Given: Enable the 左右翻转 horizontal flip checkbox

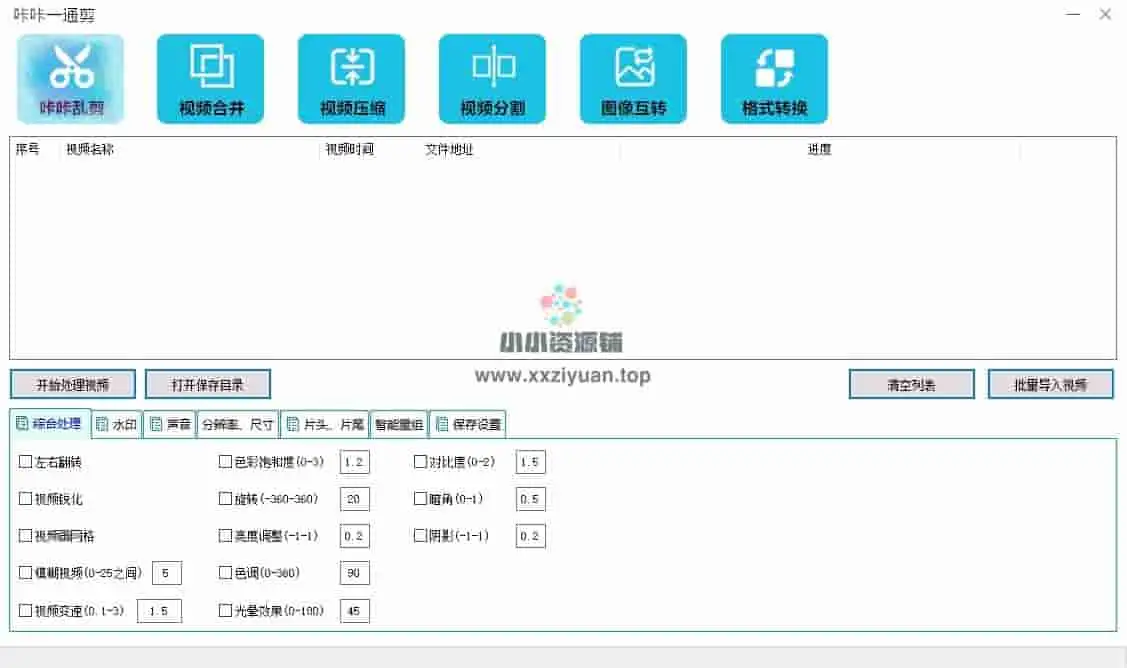Looking at the screenshot, I should 26,462.
